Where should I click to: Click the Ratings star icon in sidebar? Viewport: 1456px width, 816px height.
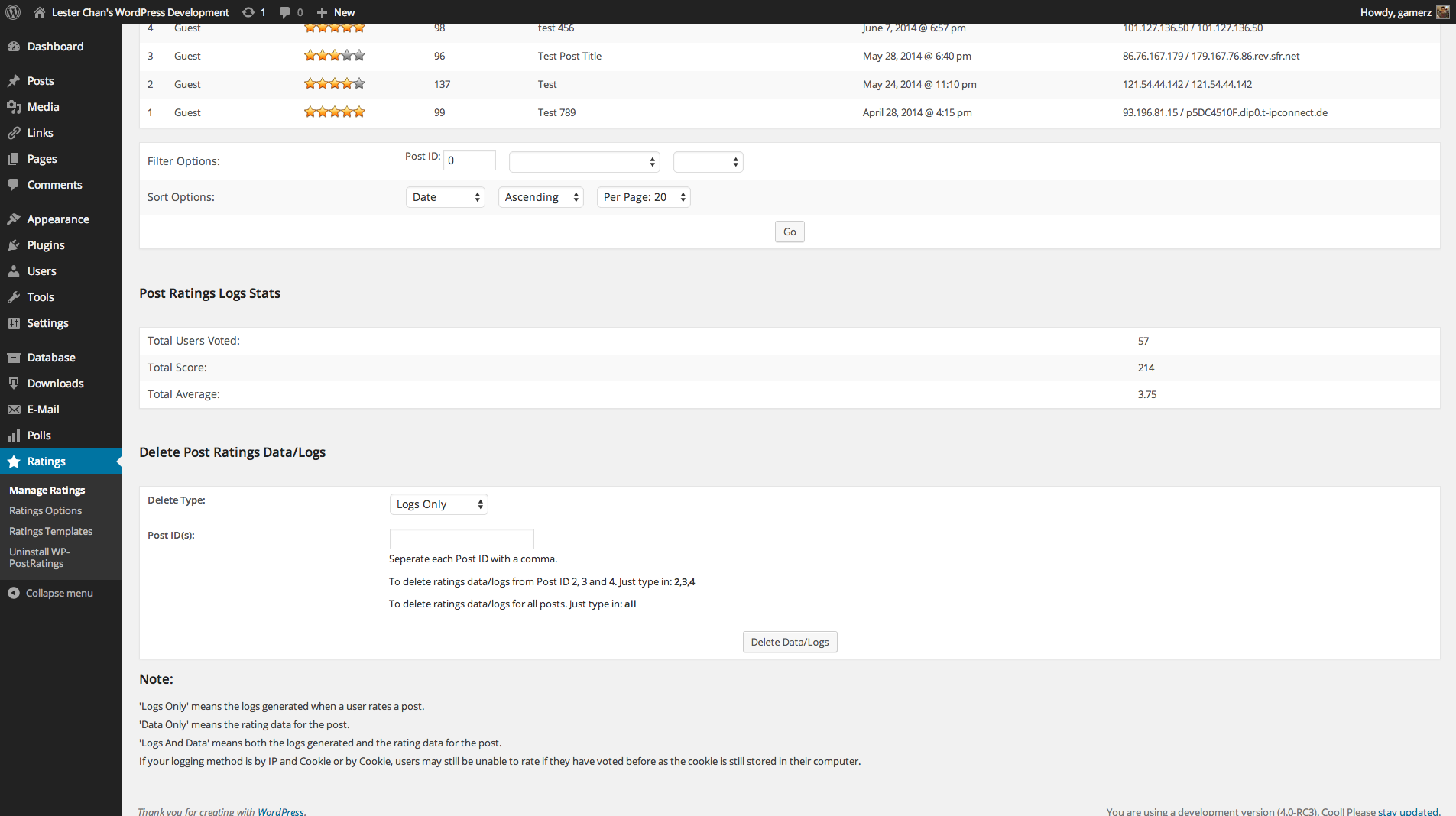(x=14, y=461)
